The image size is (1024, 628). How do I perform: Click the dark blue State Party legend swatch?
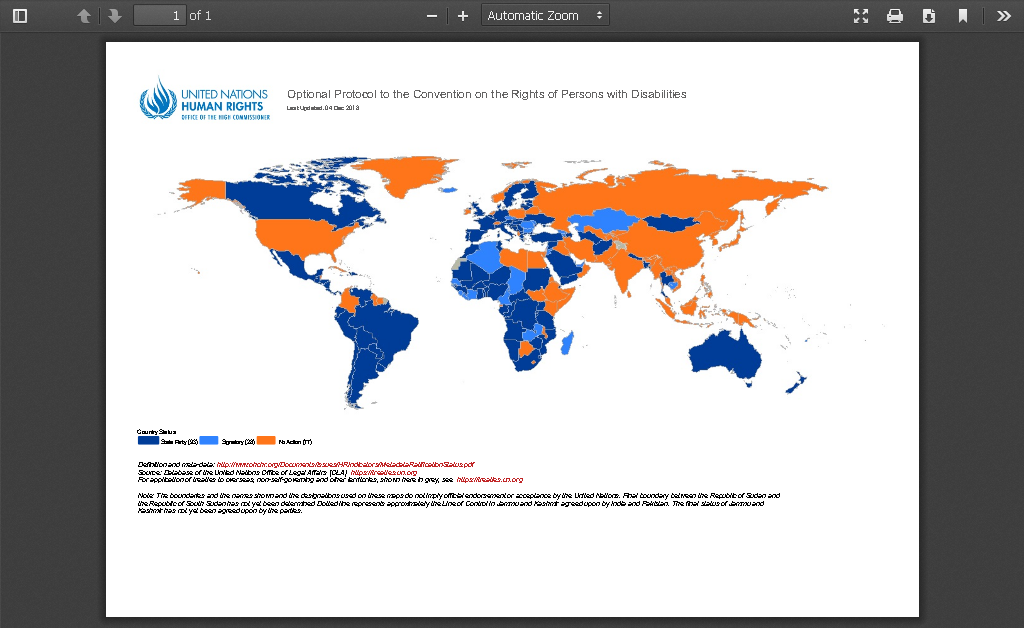pyautogui.click(x=148, y=441)
